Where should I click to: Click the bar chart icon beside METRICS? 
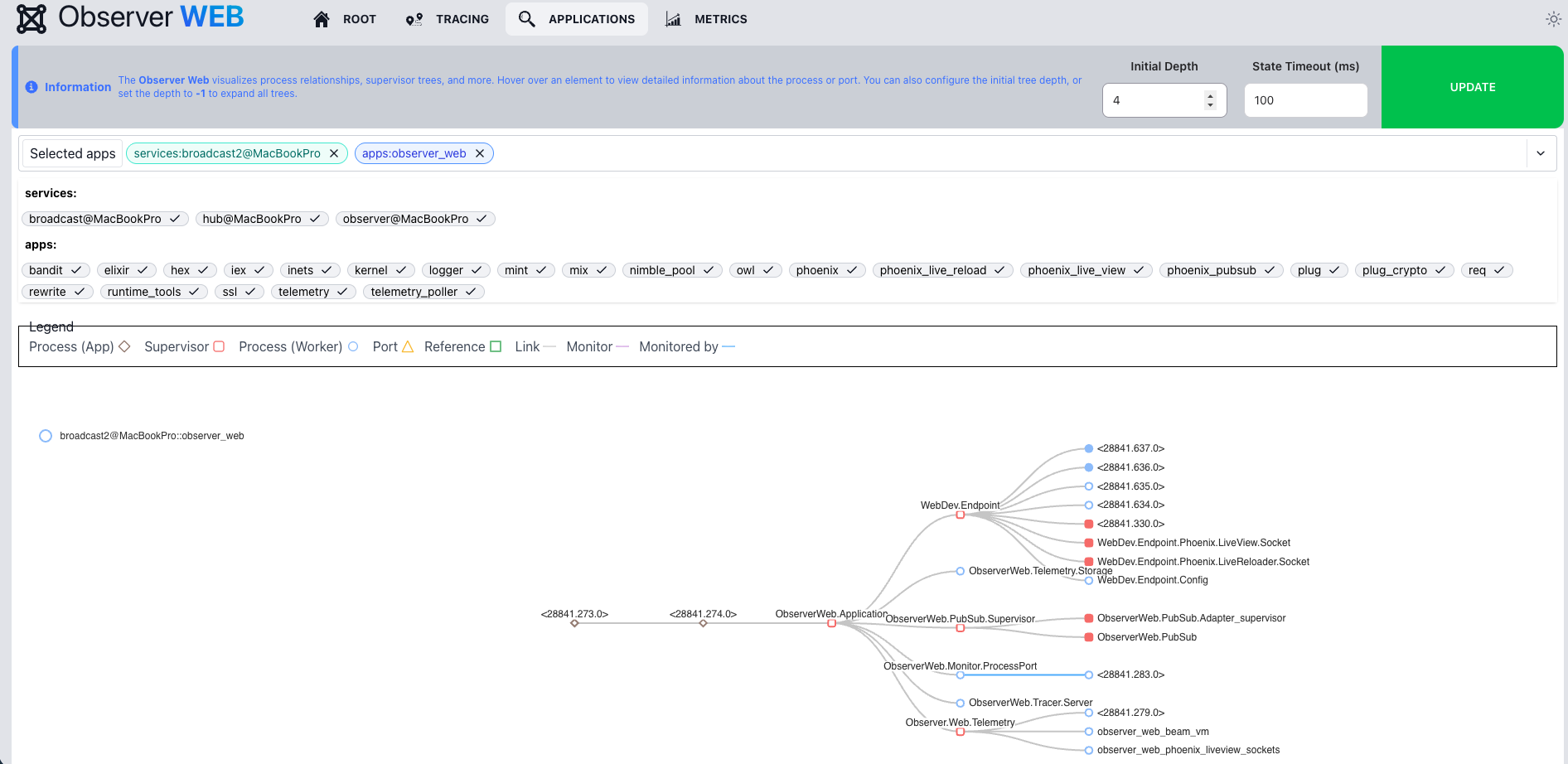[673, 18]
